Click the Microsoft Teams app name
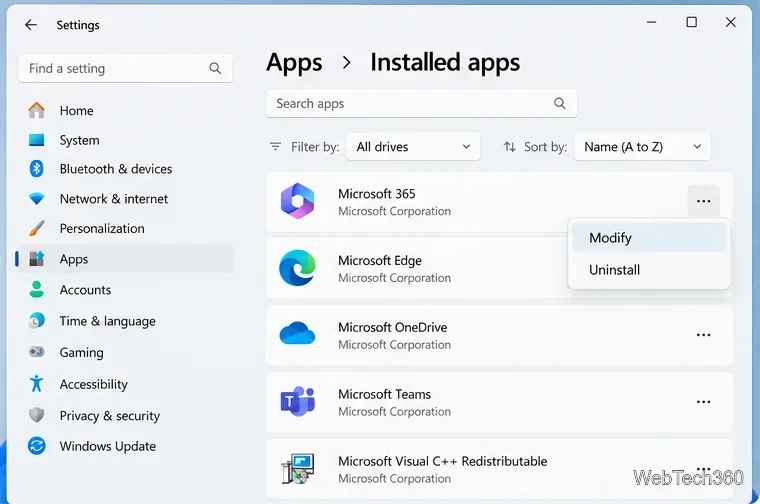Viewport: 760px width, 504px height. click(x=384, y=394)
